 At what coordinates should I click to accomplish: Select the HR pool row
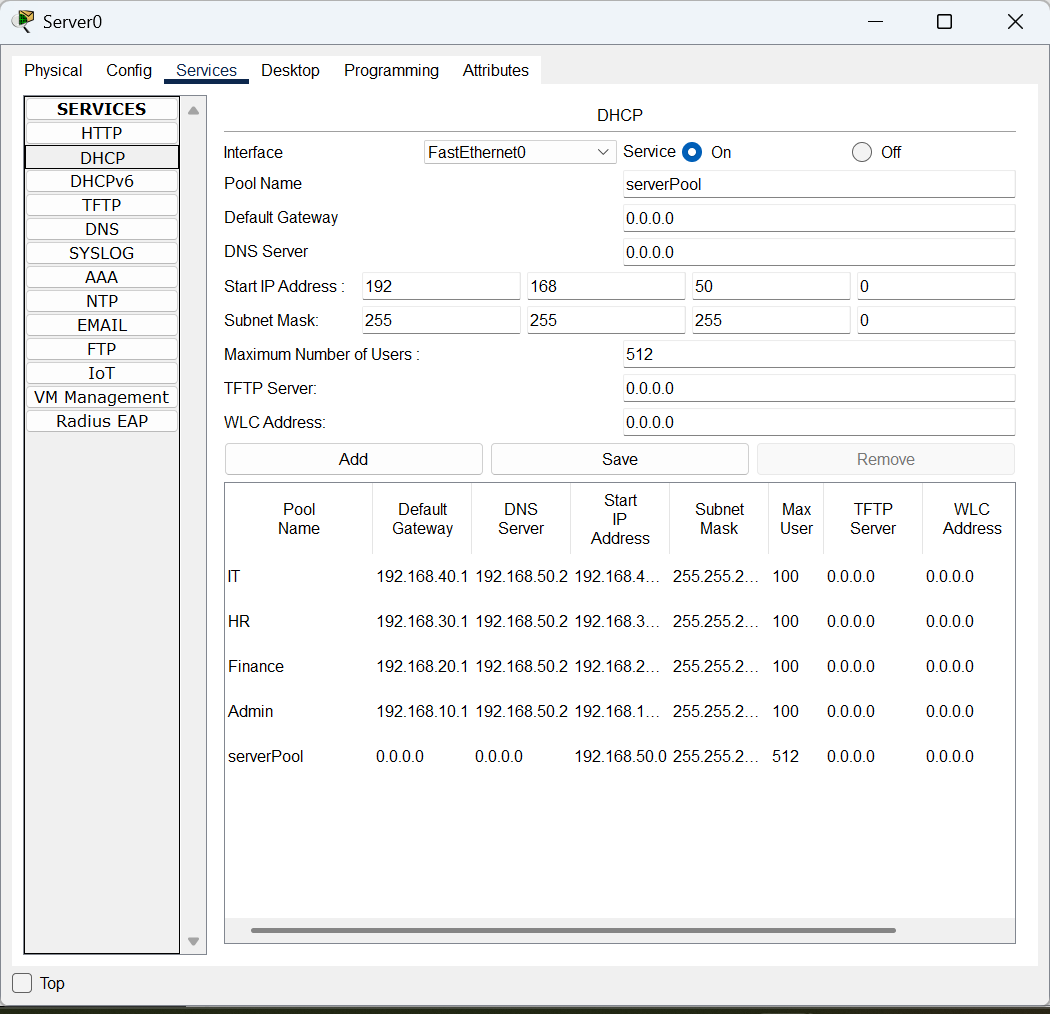(619, 622)
